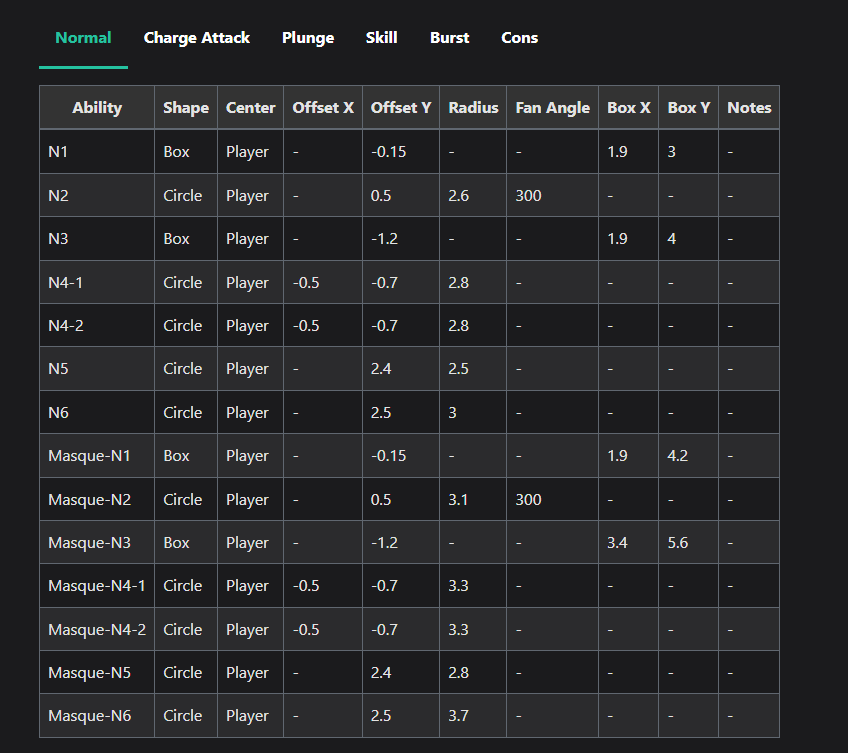Click the Ability column header
This screenshot has width=848, height=753.
(x=97, y=108)
